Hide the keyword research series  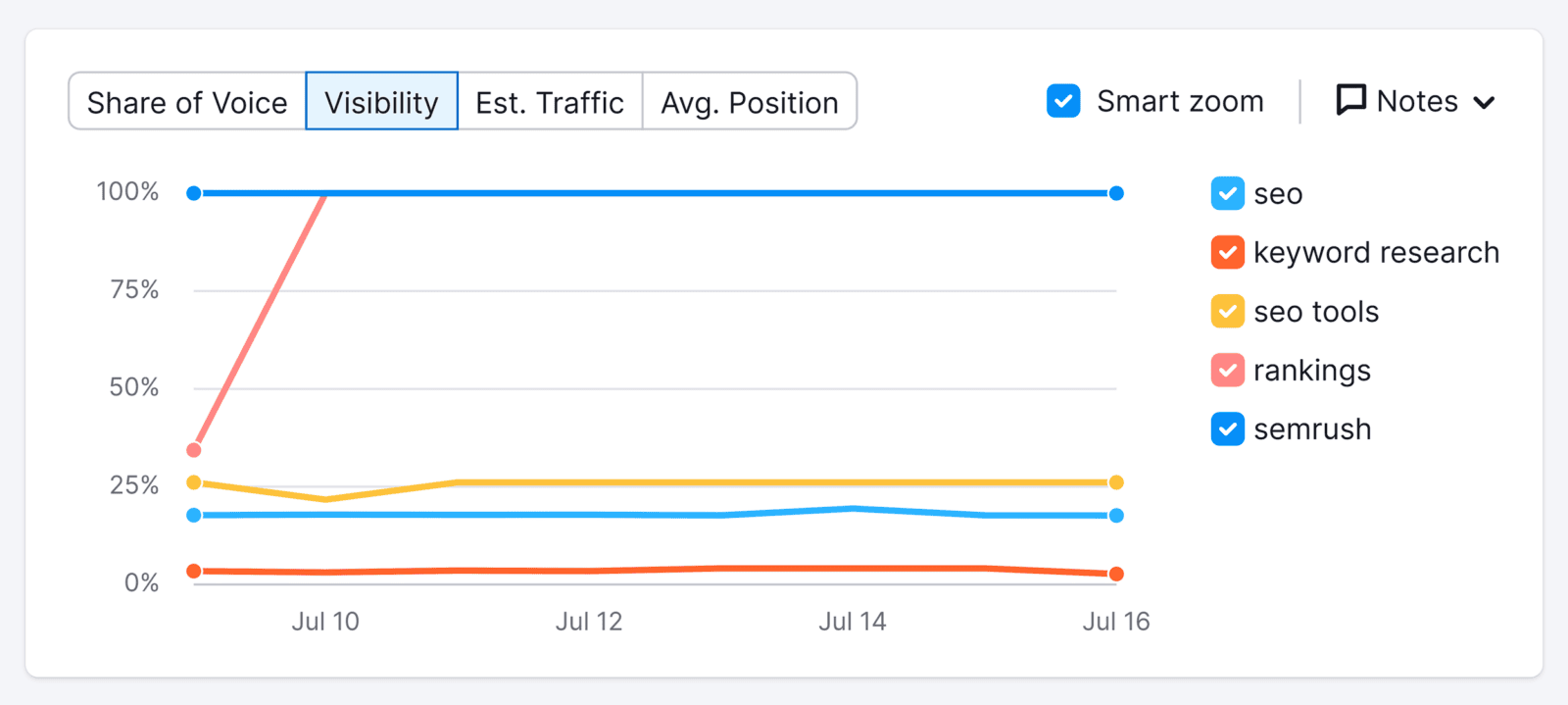[x=1226, y=252]
